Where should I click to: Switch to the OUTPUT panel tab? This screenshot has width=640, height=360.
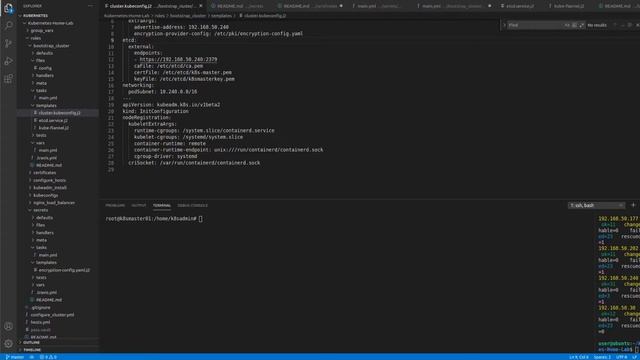pos(139,205)
